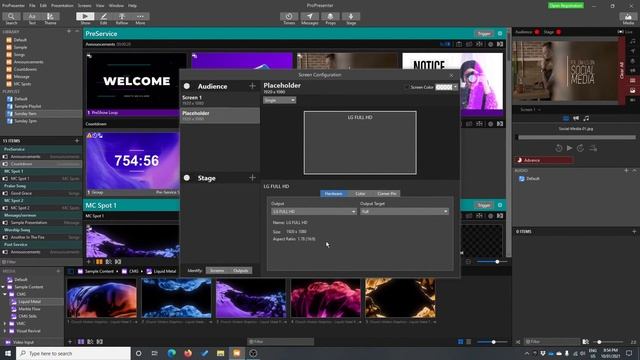
Task: Open the Presentation menu
Action: point(62,6)
